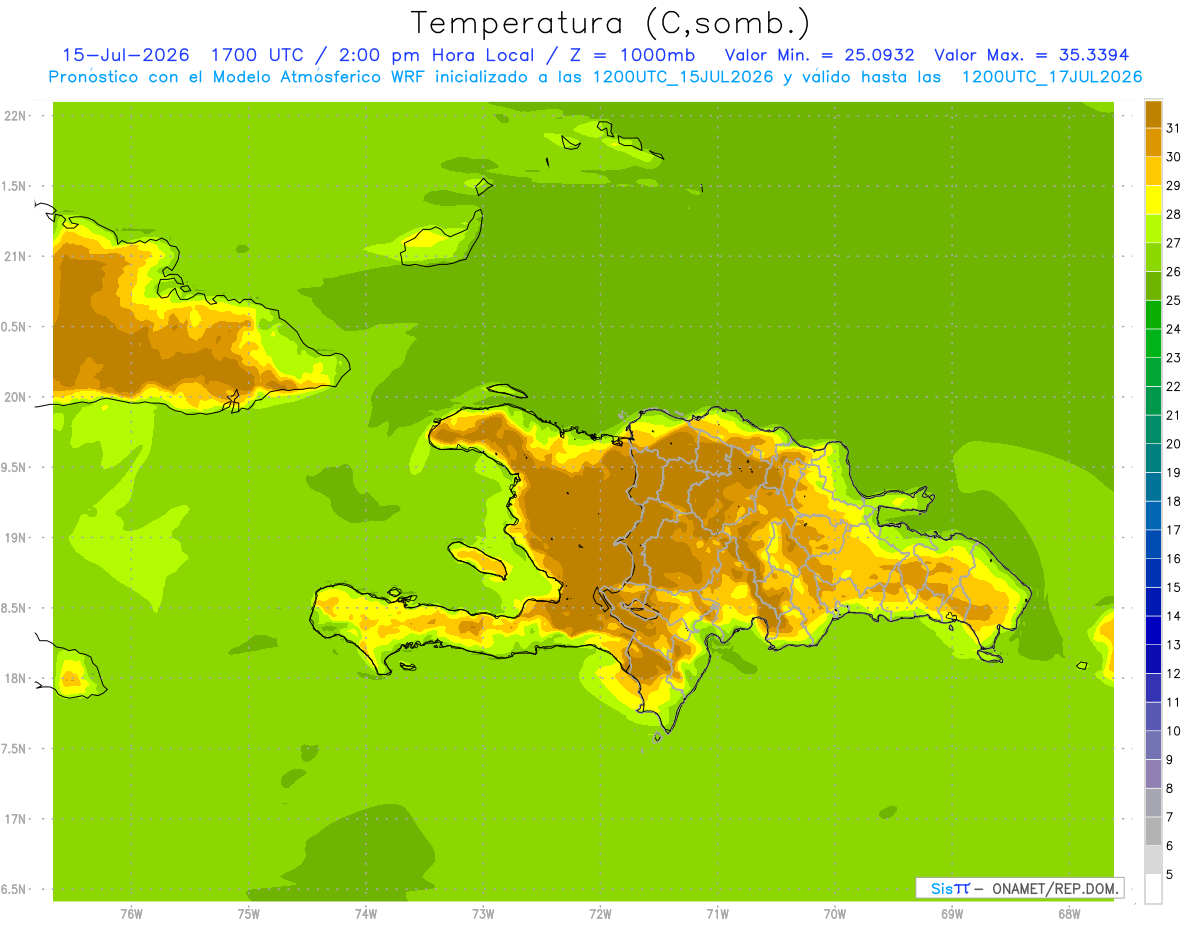Image resolution: width=1200 pixels, height=927 pixels.
Task: Pick the blue swatch between 15 and 16
Action: pyautogui.click(x=1153, y=573)
